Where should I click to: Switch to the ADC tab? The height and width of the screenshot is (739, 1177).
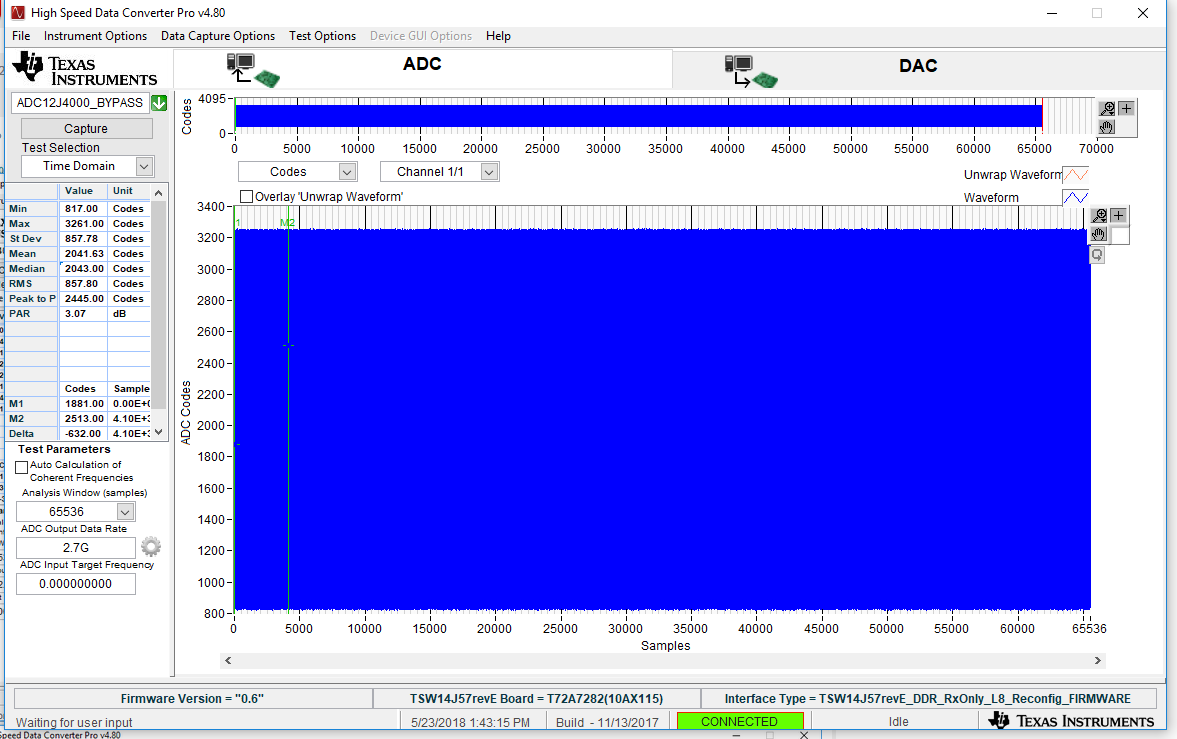pyautogui.click(x=423, y=69)
